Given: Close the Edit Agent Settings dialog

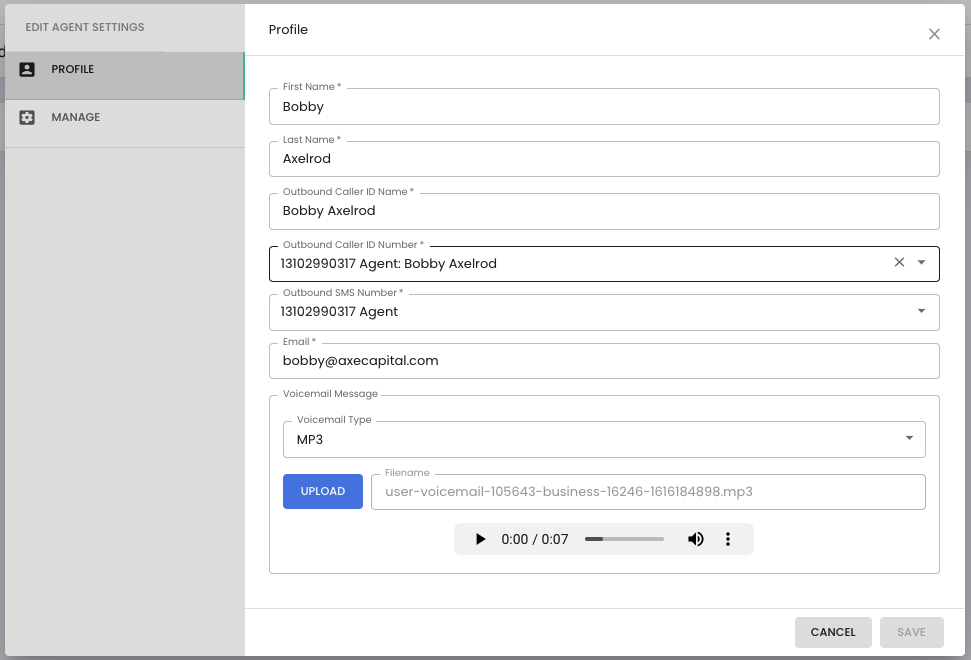Looking at the screenshot, I should [x=934, y=34].
